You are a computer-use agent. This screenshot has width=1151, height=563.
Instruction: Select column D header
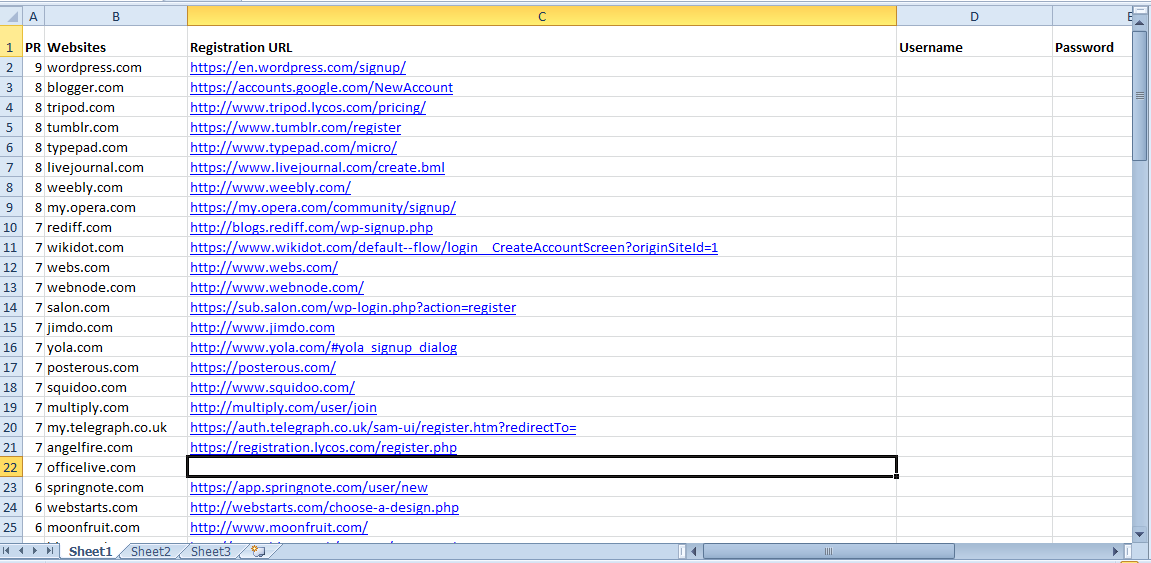point(974,16)
